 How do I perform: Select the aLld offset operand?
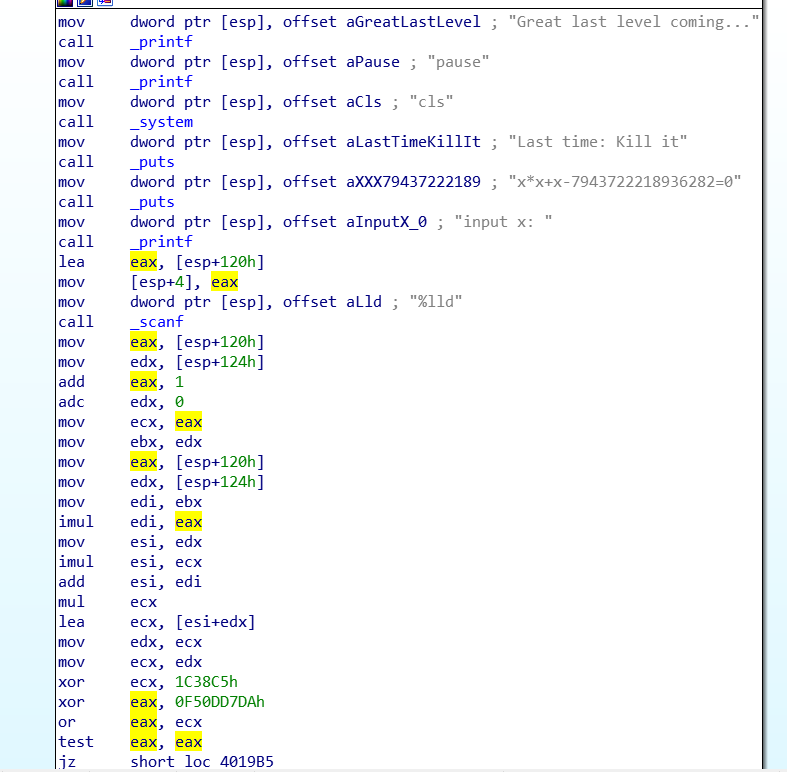tap(364, 302)
